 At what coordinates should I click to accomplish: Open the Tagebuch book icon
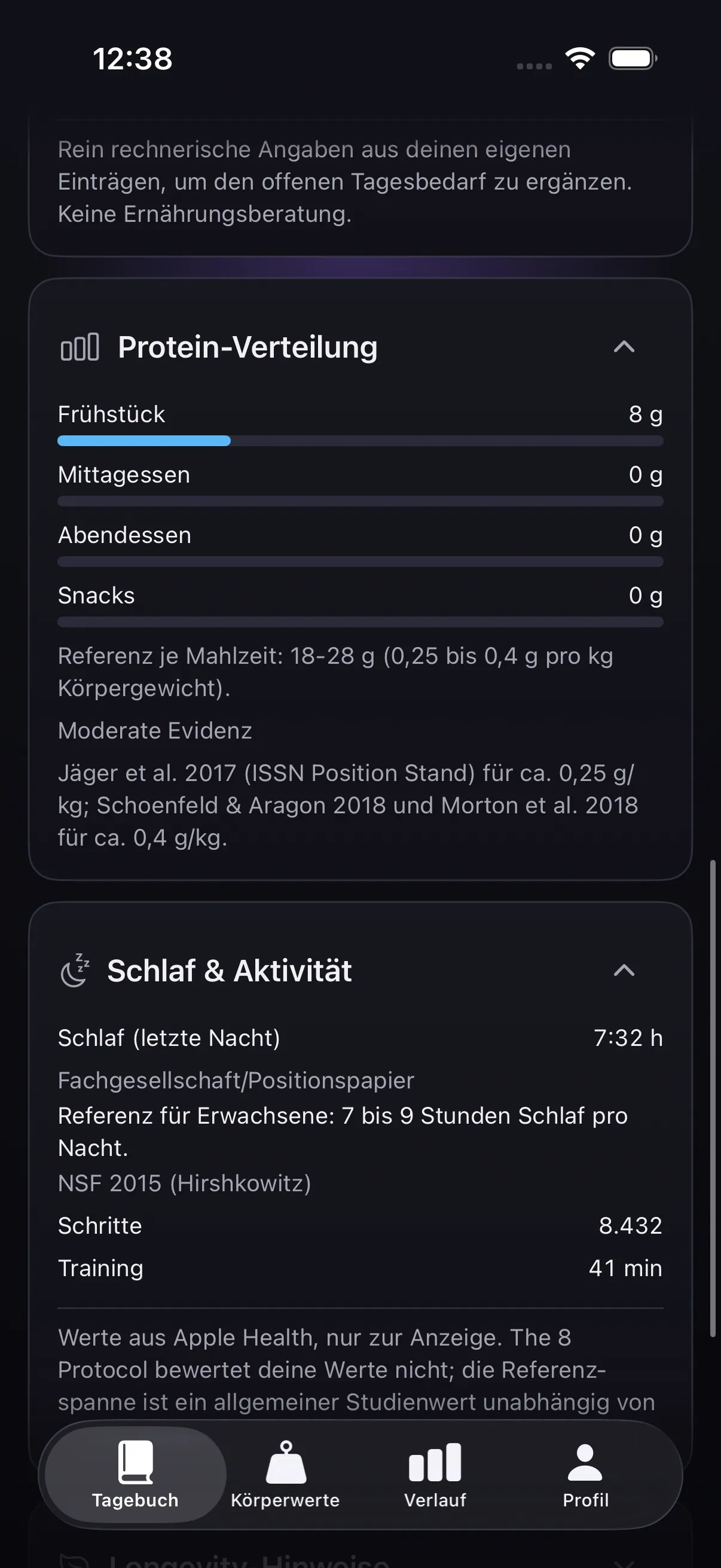coord(135,1462)
